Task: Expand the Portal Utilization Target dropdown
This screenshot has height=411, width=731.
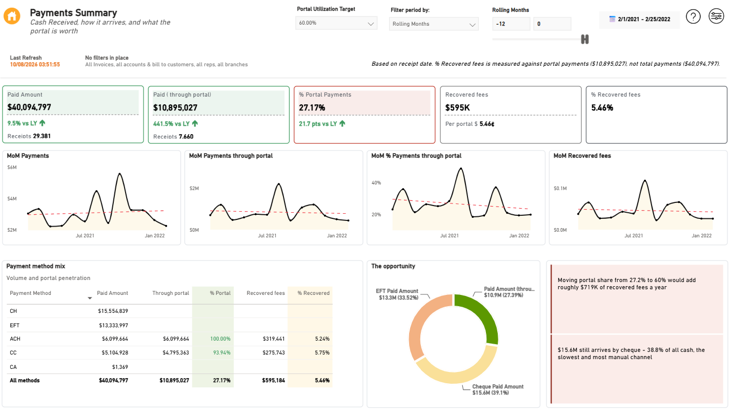Action: click(x=336, y=23)
